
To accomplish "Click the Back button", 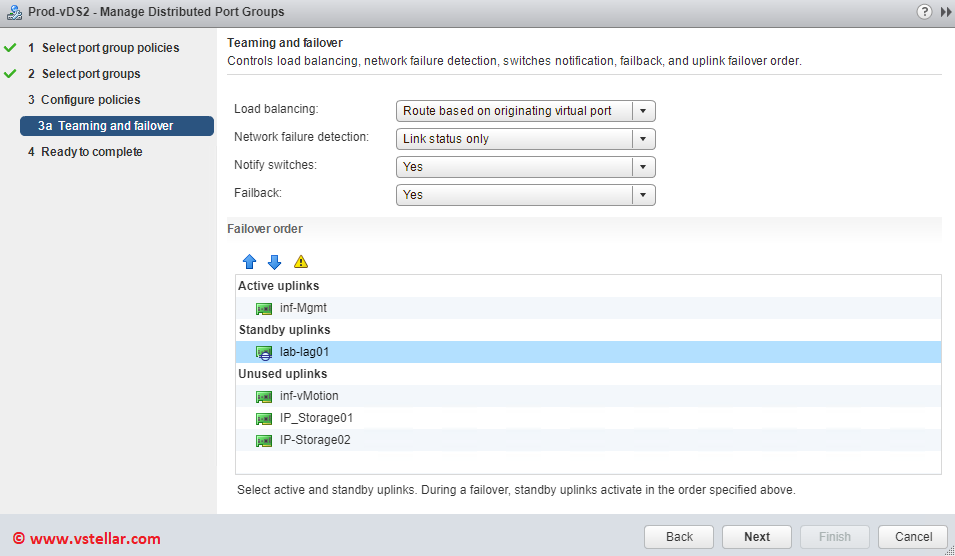I will 679,537.
